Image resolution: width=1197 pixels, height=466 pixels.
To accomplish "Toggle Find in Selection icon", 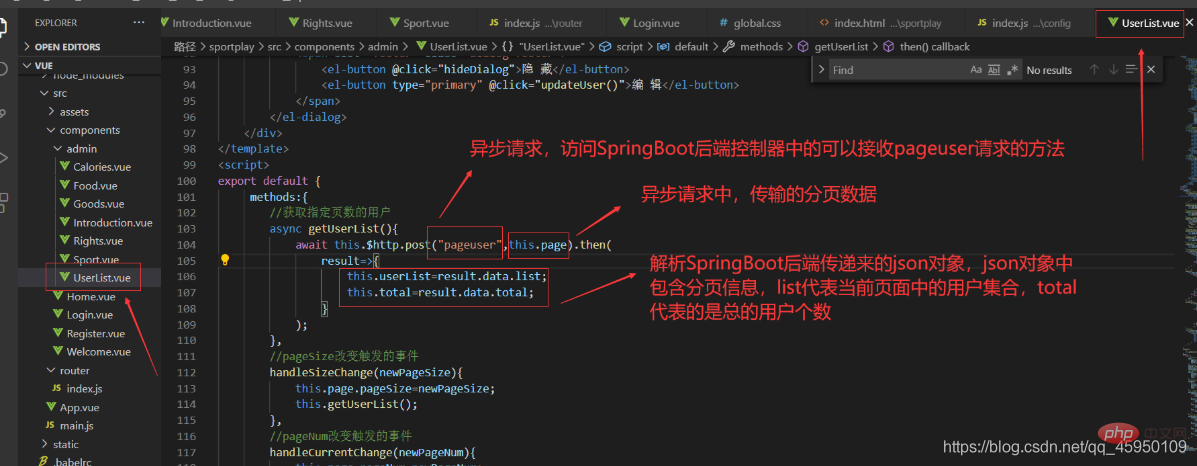I will point(1131,70).
